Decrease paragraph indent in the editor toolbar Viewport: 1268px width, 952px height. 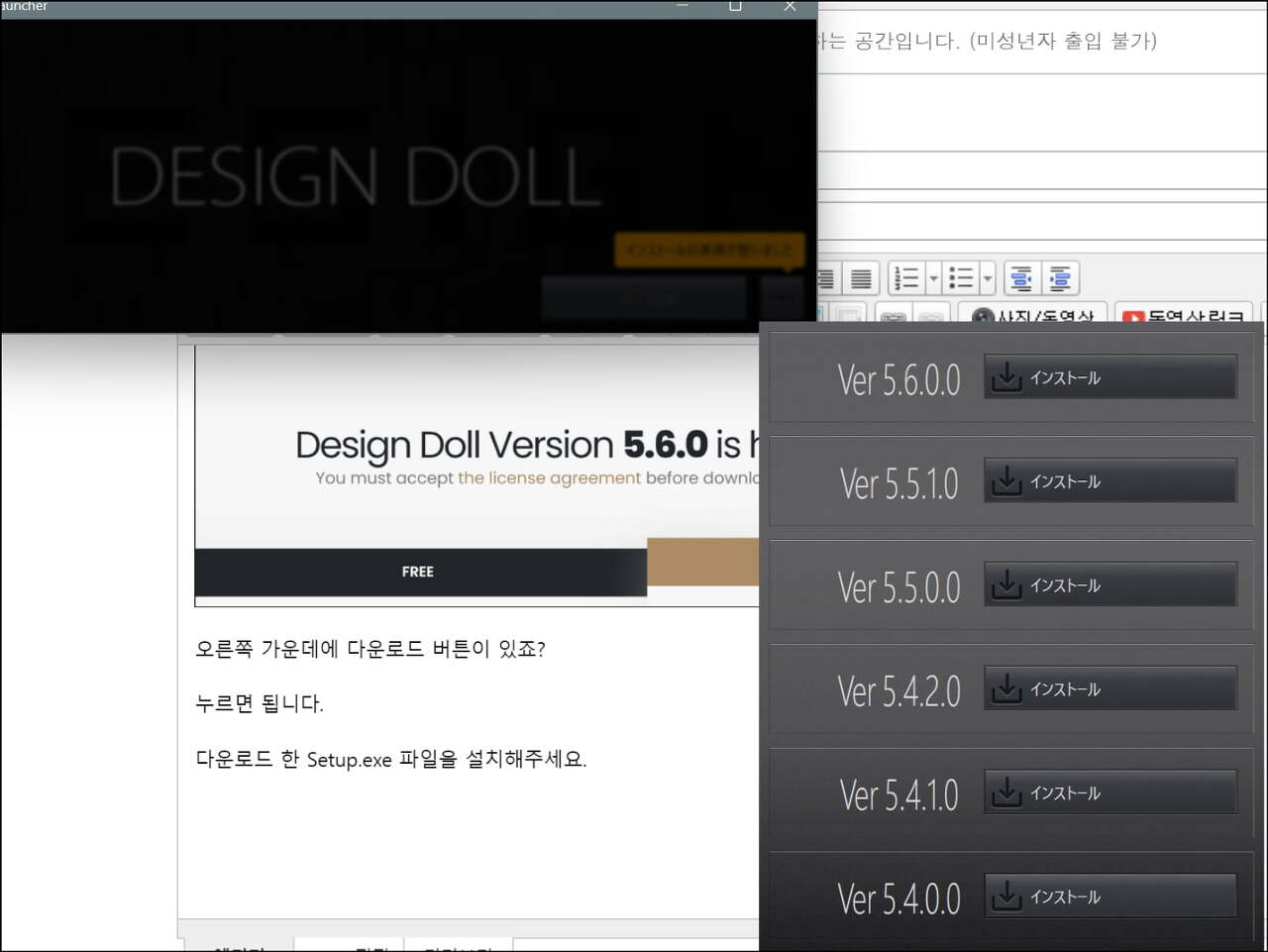1021,278
